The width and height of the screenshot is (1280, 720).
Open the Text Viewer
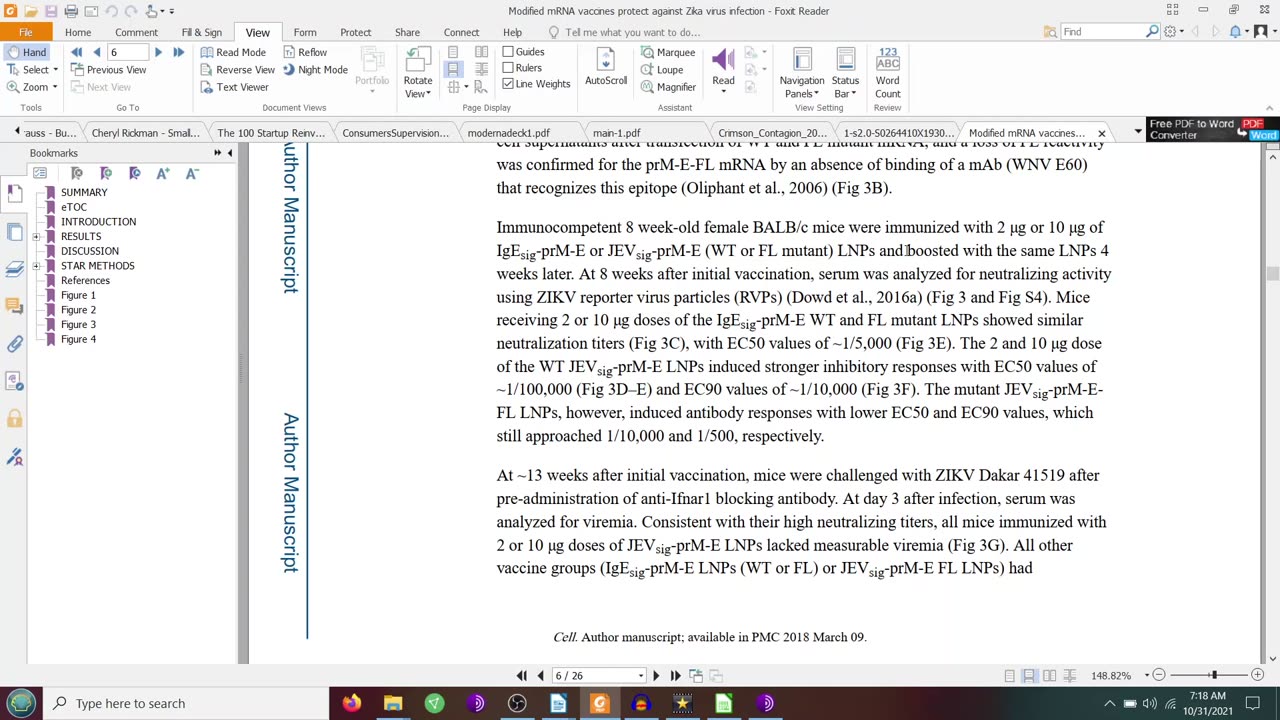point(234,87)
